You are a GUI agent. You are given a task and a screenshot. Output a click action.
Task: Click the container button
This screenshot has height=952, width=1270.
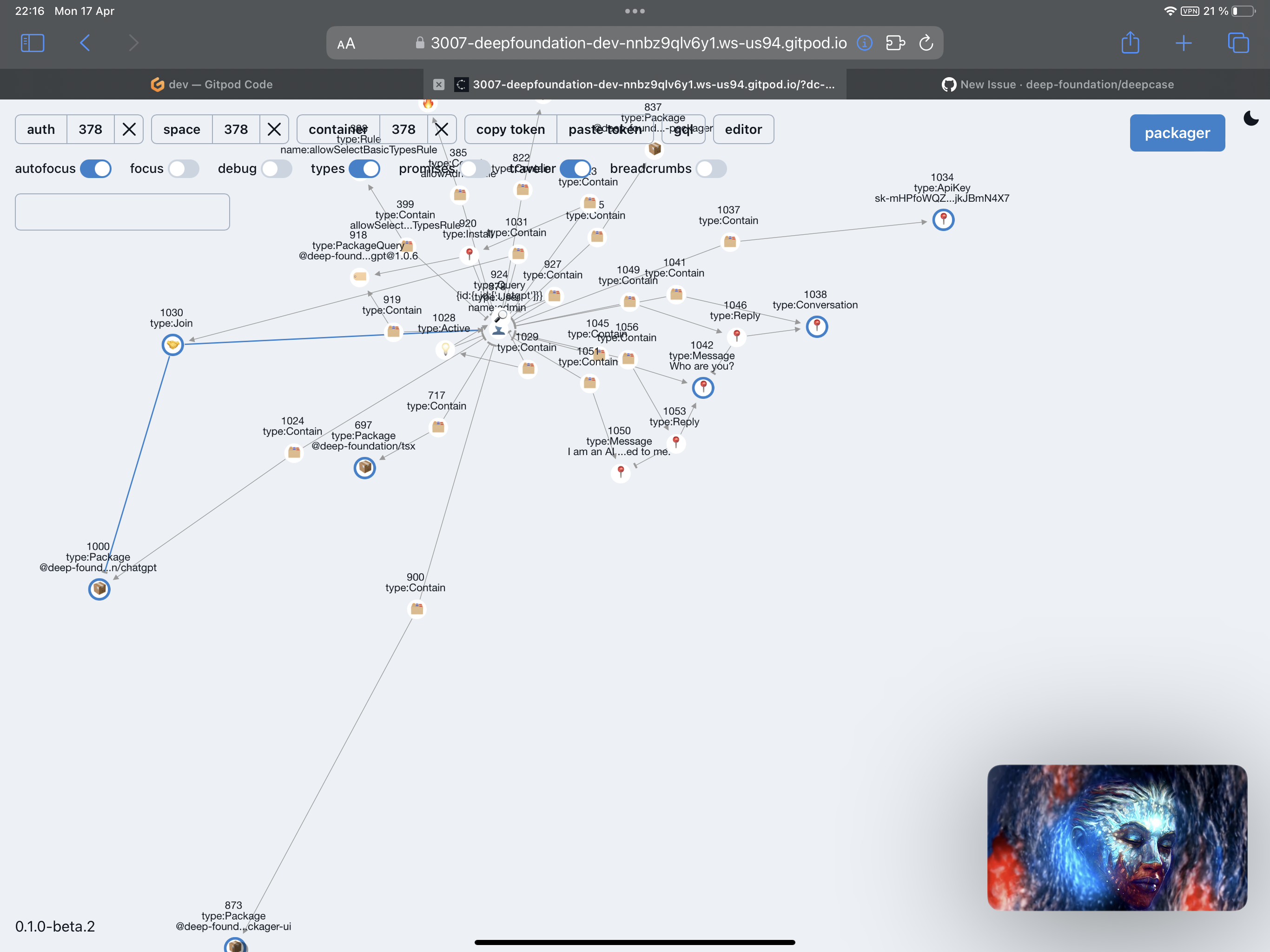[x=338, y=129]
